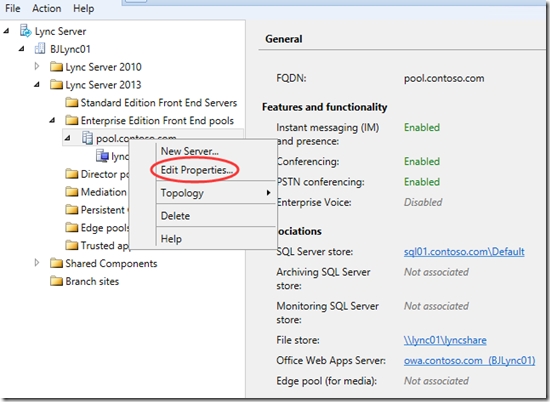
Task: Click the File store label
Action: pos(298,340)
